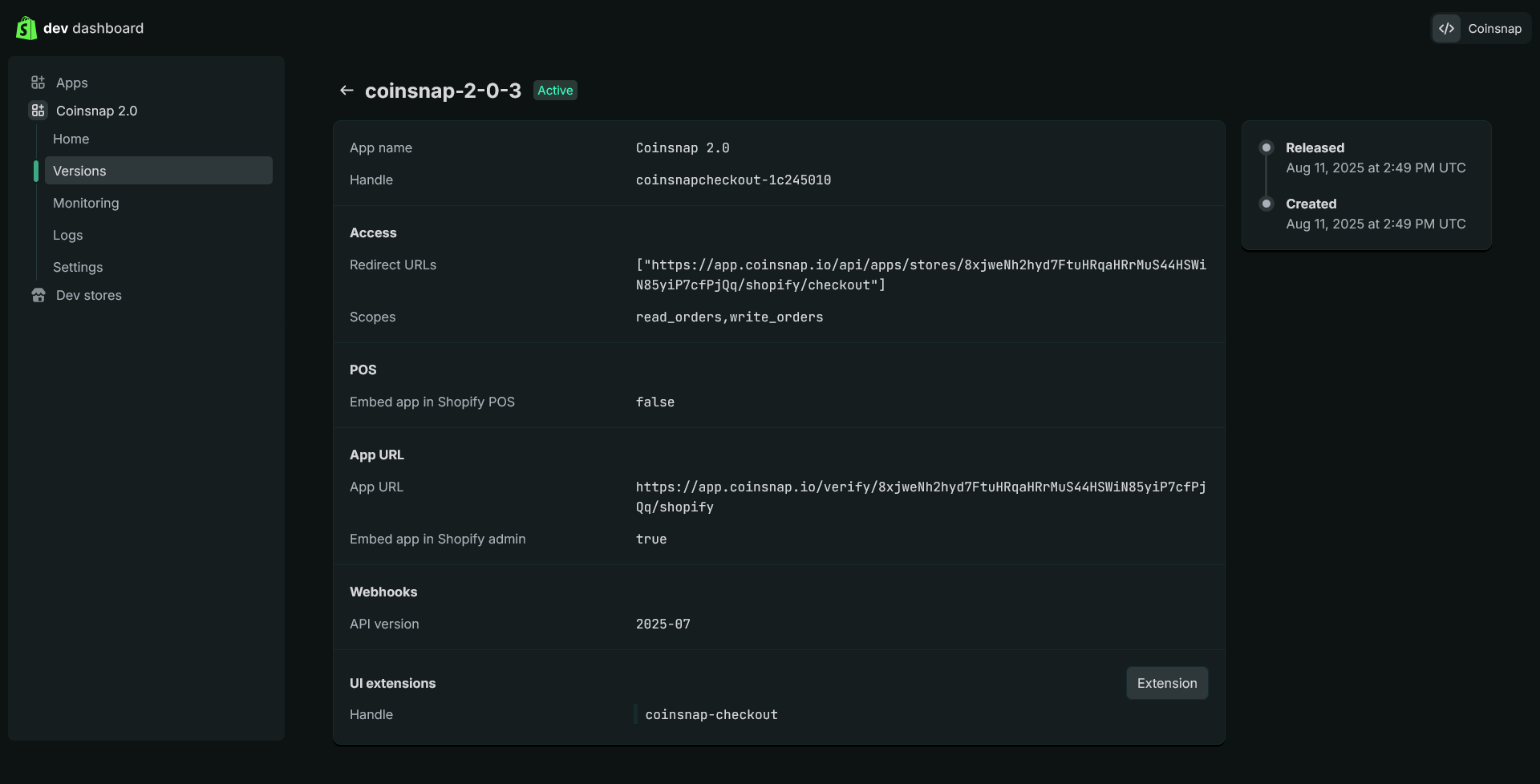Go to Monitoring section
Viewport: 1540px width, 784px height.
(x=86, y=203)
